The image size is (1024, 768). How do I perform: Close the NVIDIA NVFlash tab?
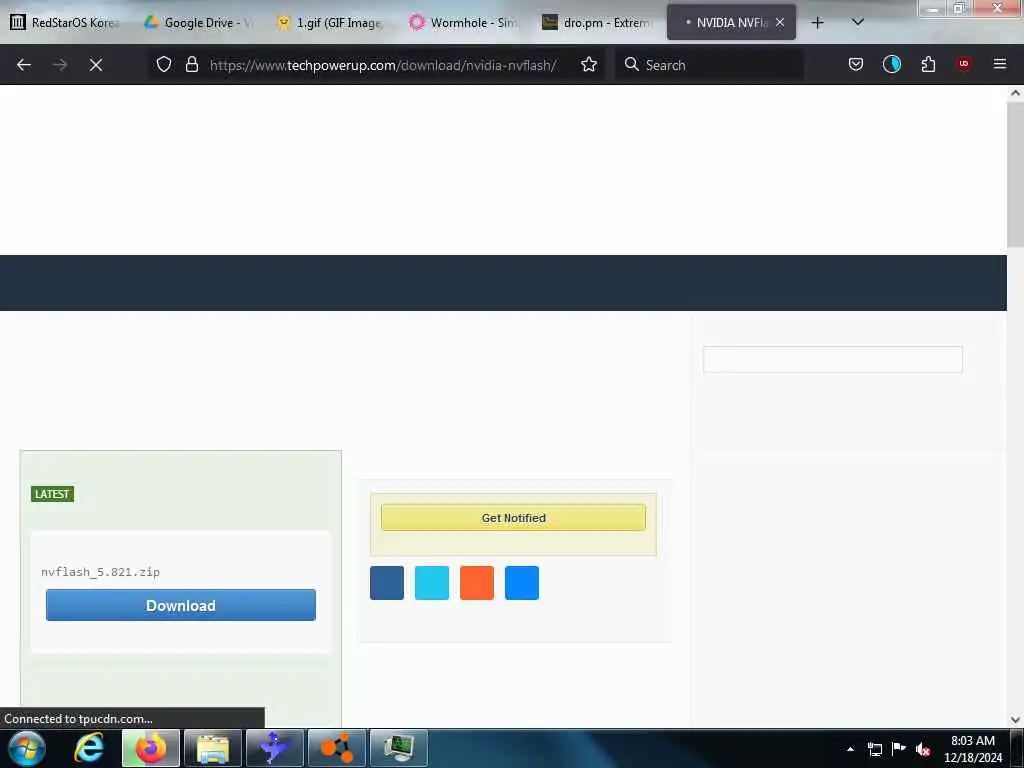[780, 22]
